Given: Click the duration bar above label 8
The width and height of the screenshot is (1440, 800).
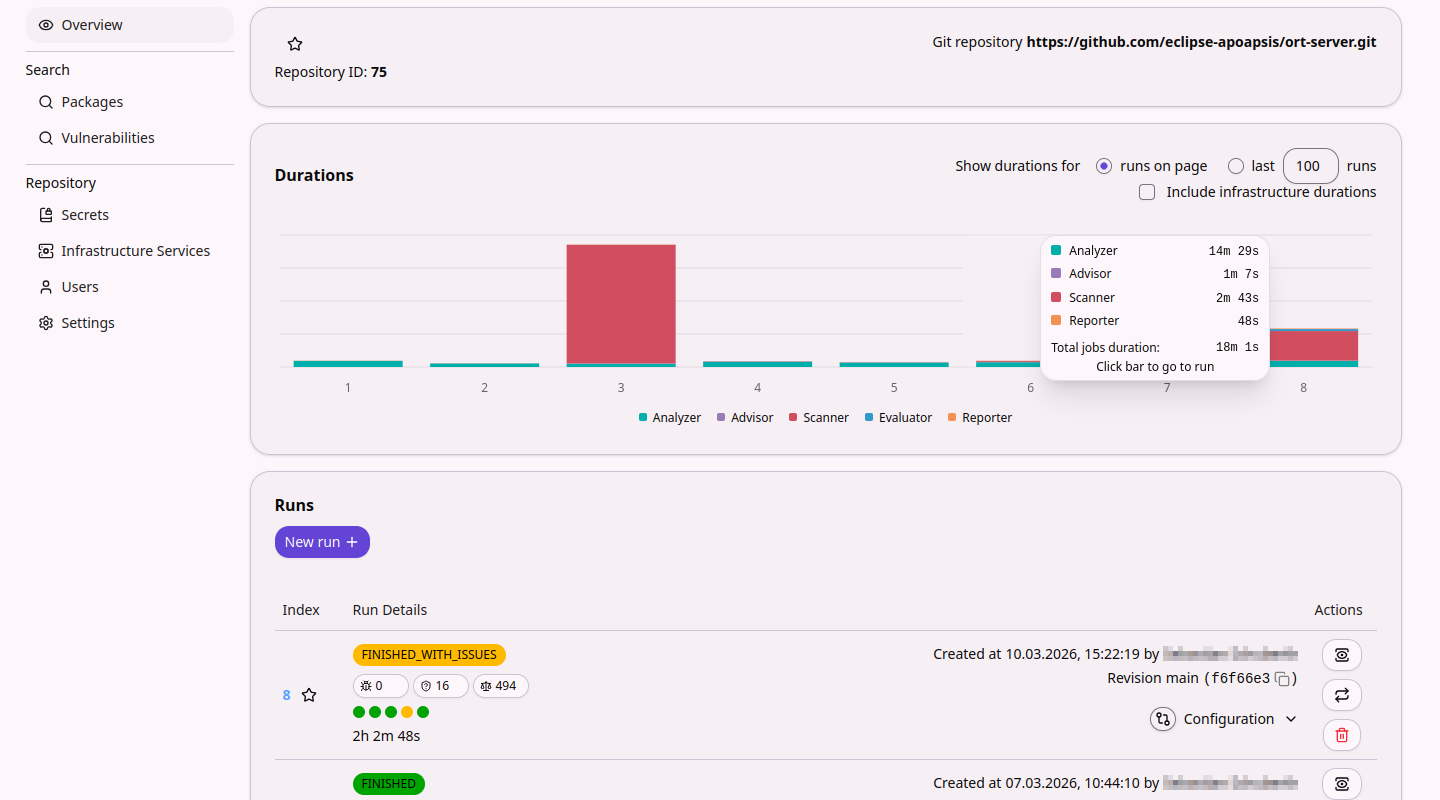Looking at the screenshot, I should (1314, 347).
